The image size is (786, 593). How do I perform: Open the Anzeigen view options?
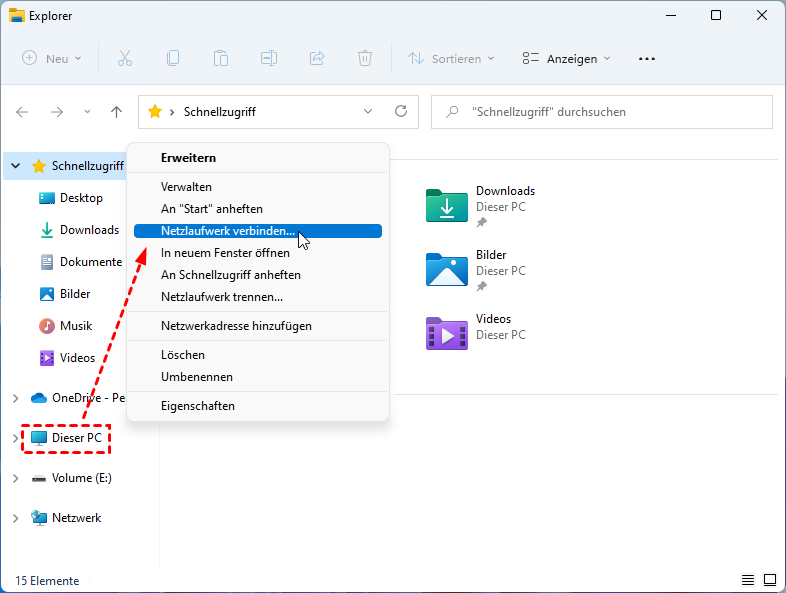pyautogui.click(x=566, y=59)
